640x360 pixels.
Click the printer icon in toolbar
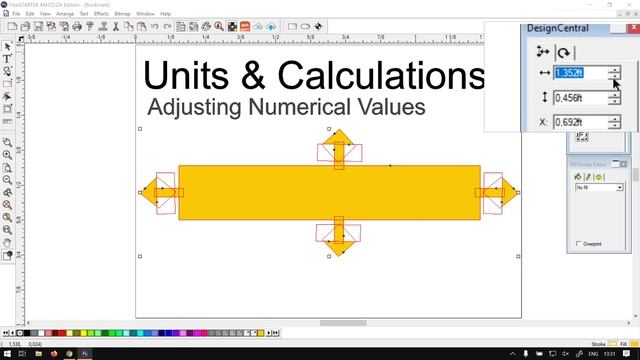coord(77,27)
